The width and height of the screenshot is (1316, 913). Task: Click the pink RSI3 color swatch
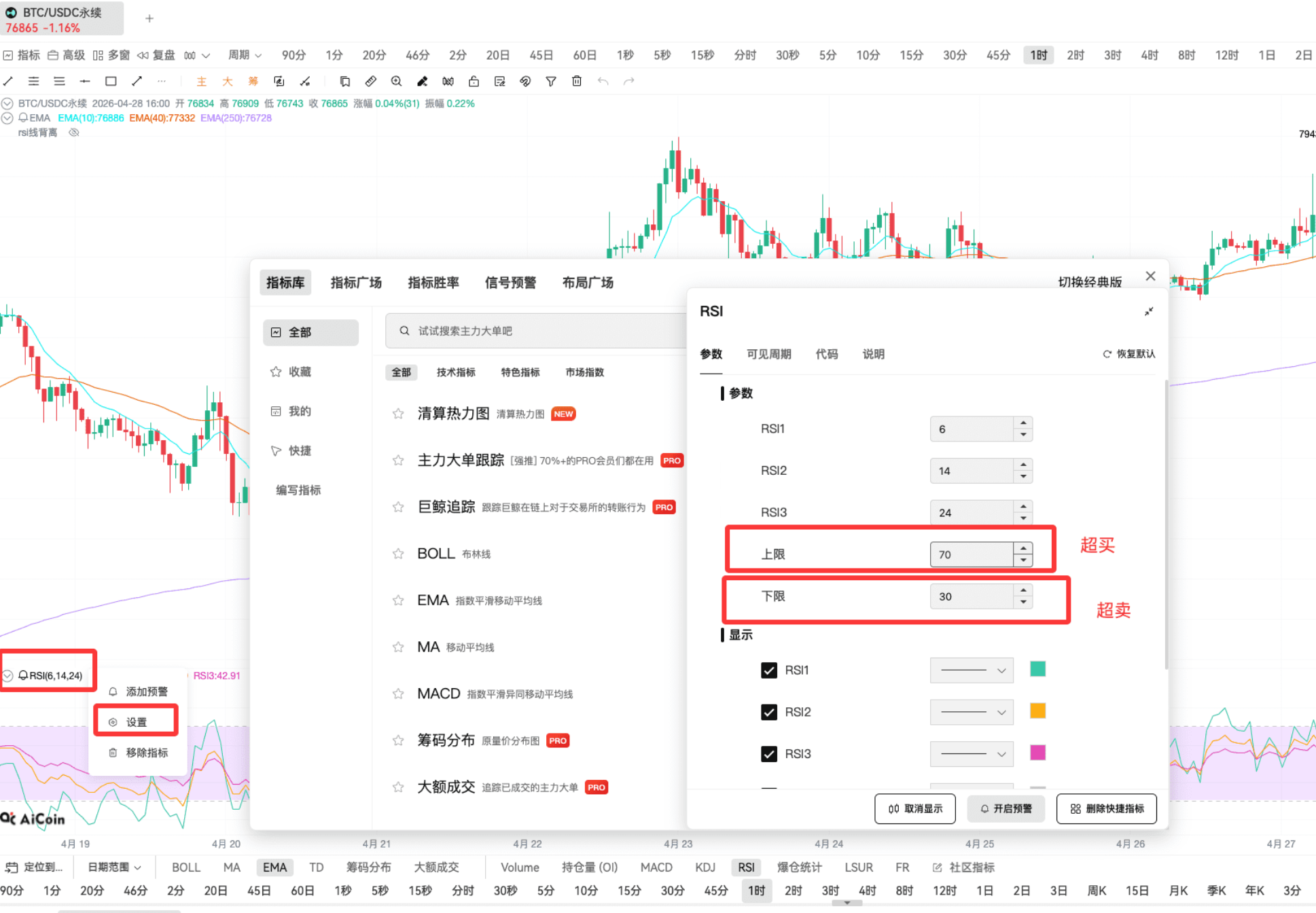click(x=1037, y=753)
